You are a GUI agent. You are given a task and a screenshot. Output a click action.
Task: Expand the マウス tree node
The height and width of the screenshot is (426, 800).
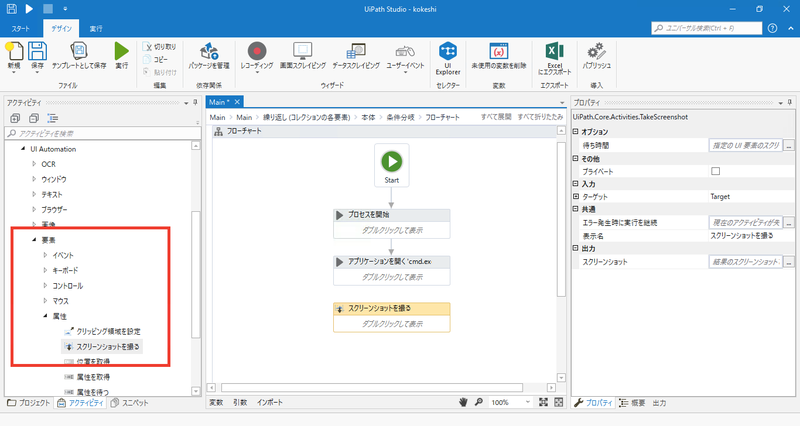click(45, 300)
